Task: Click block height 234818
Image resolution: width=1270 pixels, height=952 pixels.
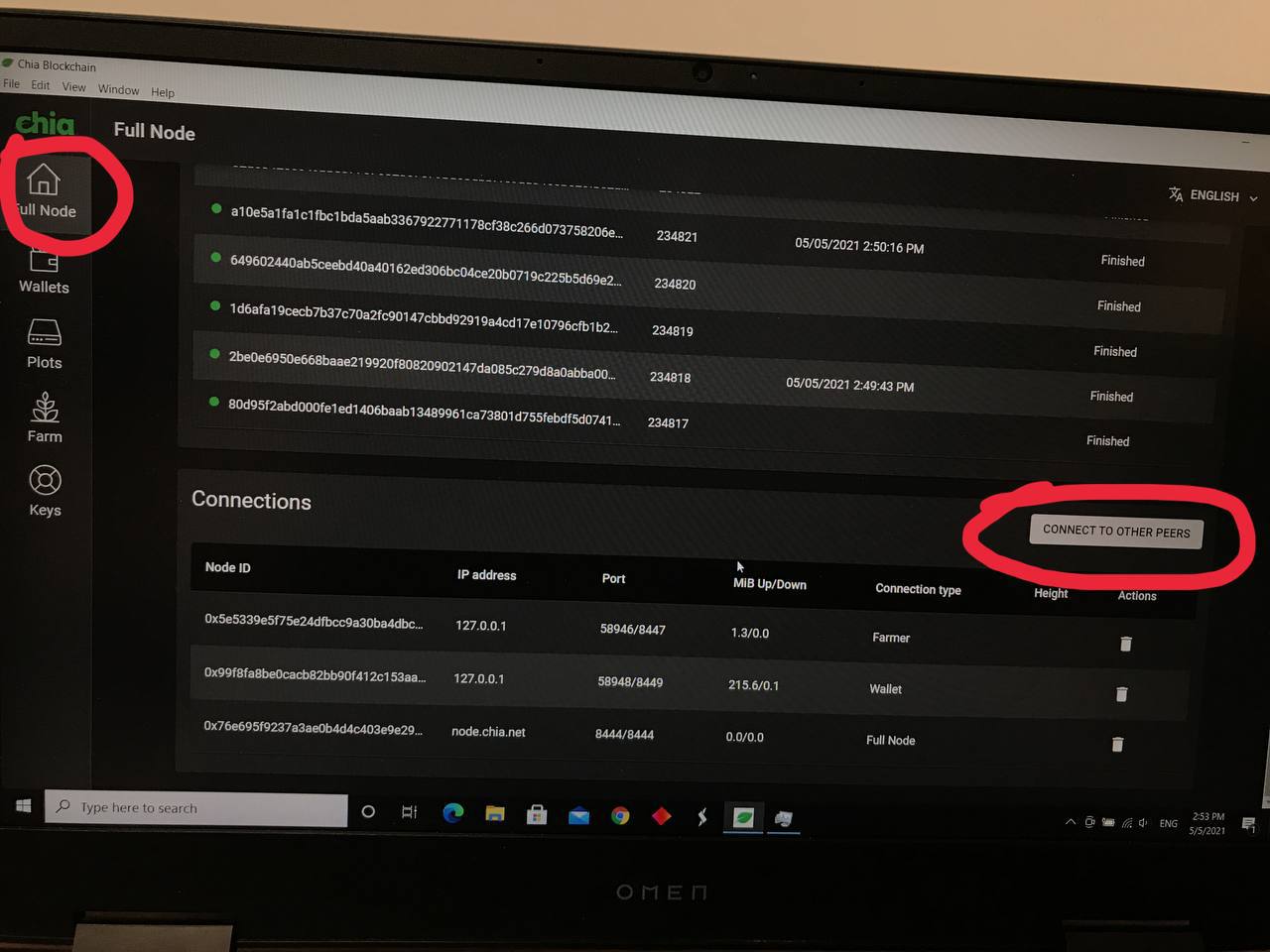Action: [x=670, y=377]
